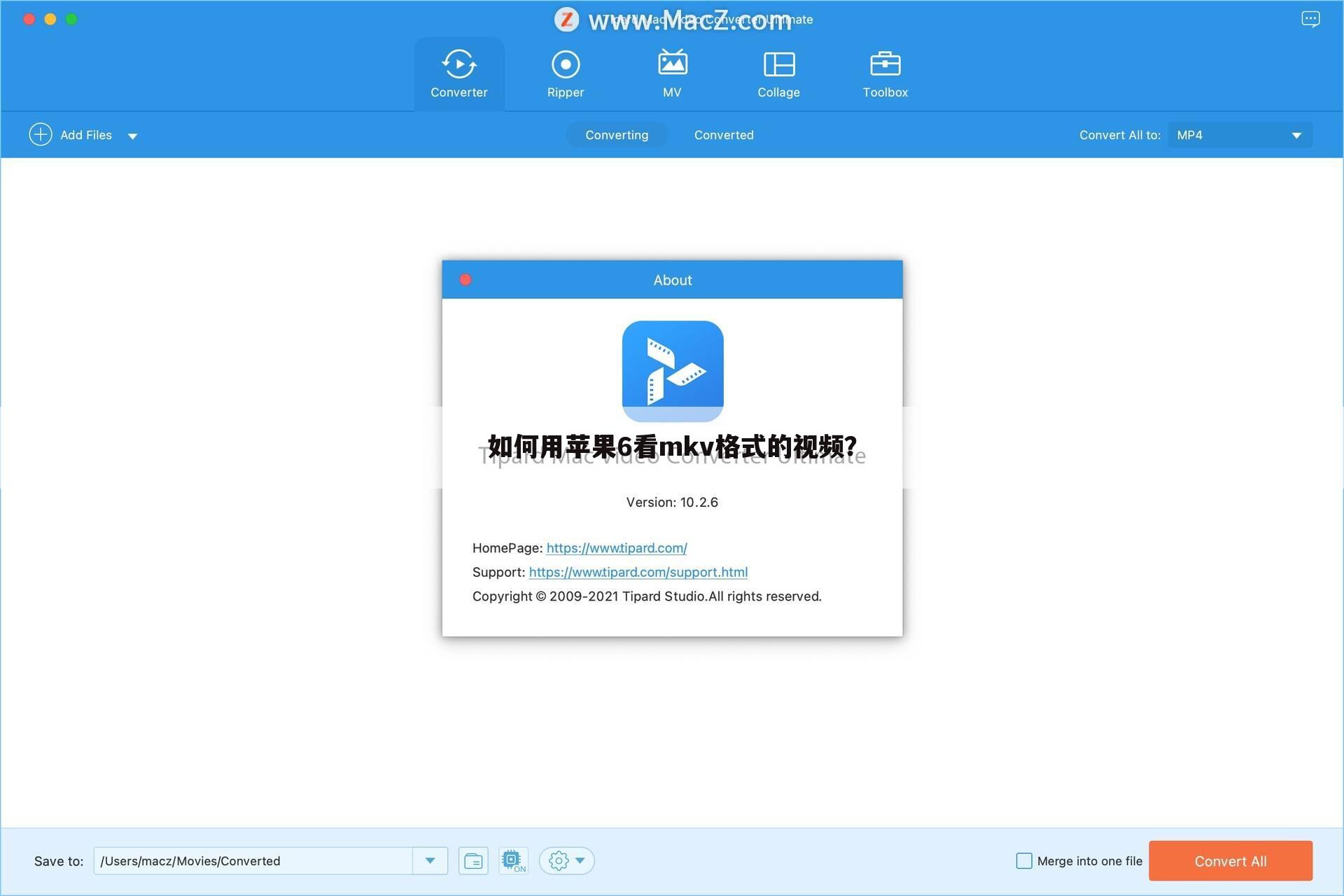Viewport: 1344px width, 896px height.
Task: Expand the Save to path dropdown
Action: (430, 861)
